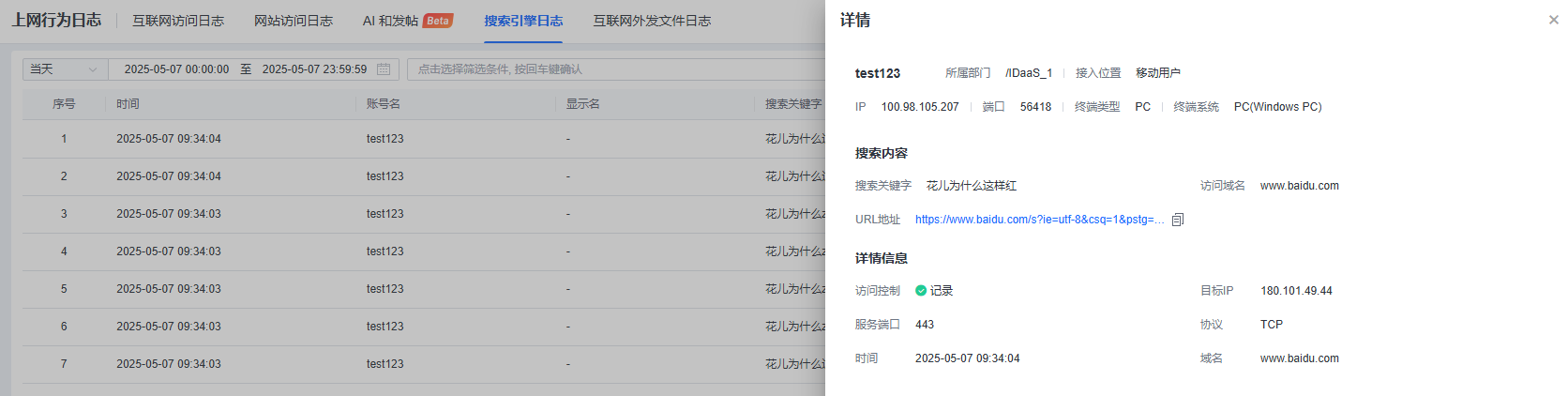The width and height of the screenshot is (1568, 396).
Task: Click start date 2025-05-07 00:00:00 field
Action: pyautogui.click(x=176, y=69)
